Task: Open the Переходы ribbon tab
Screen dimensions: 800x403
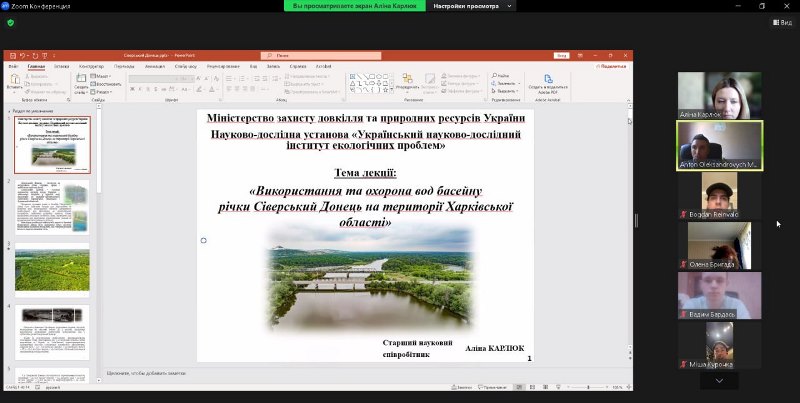Action: coord(124,66)
